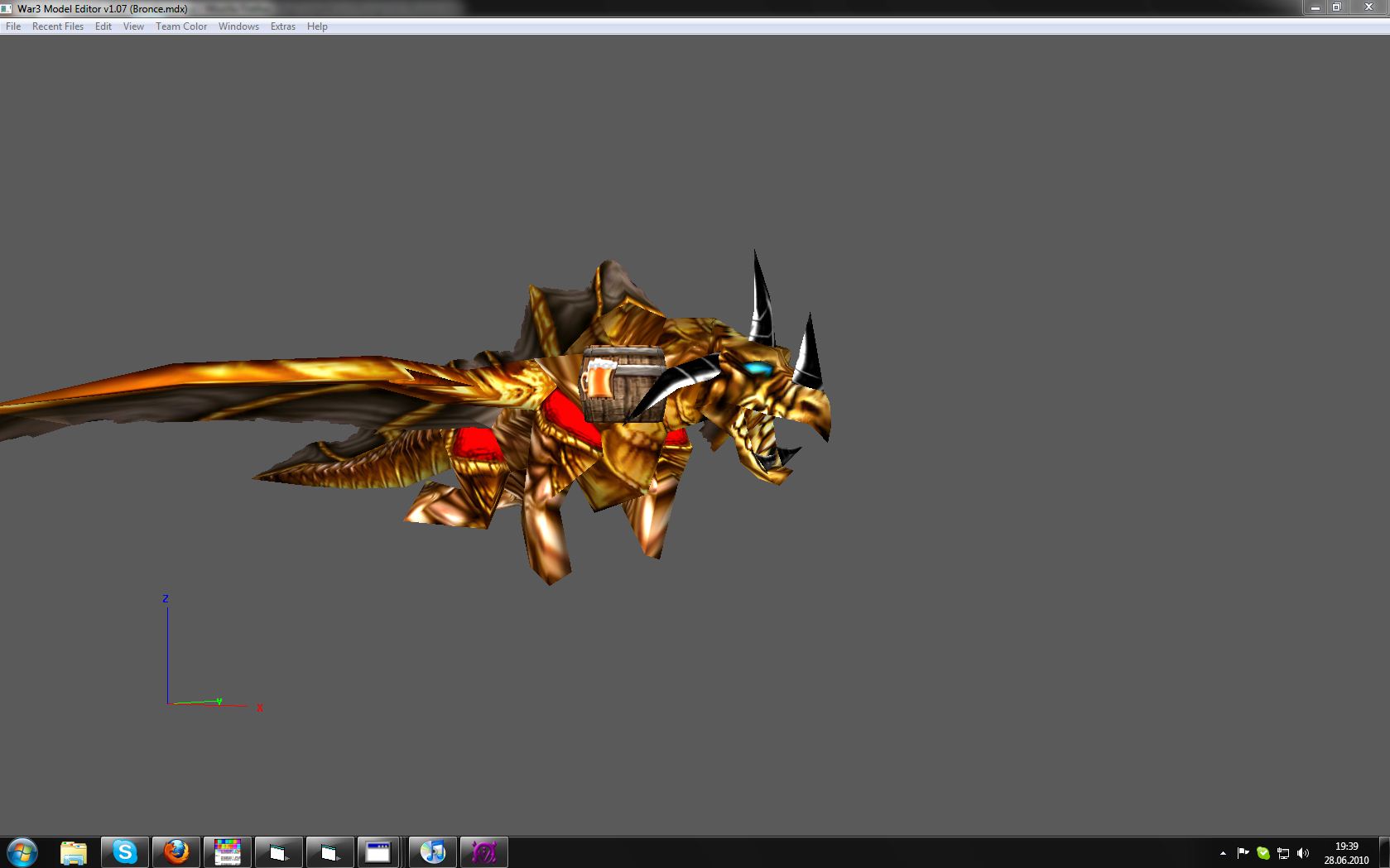Switch to Skype in the taskbar
Viewport: 1390px width, 868px height.
pyautogui.click(x=125, y=851)
